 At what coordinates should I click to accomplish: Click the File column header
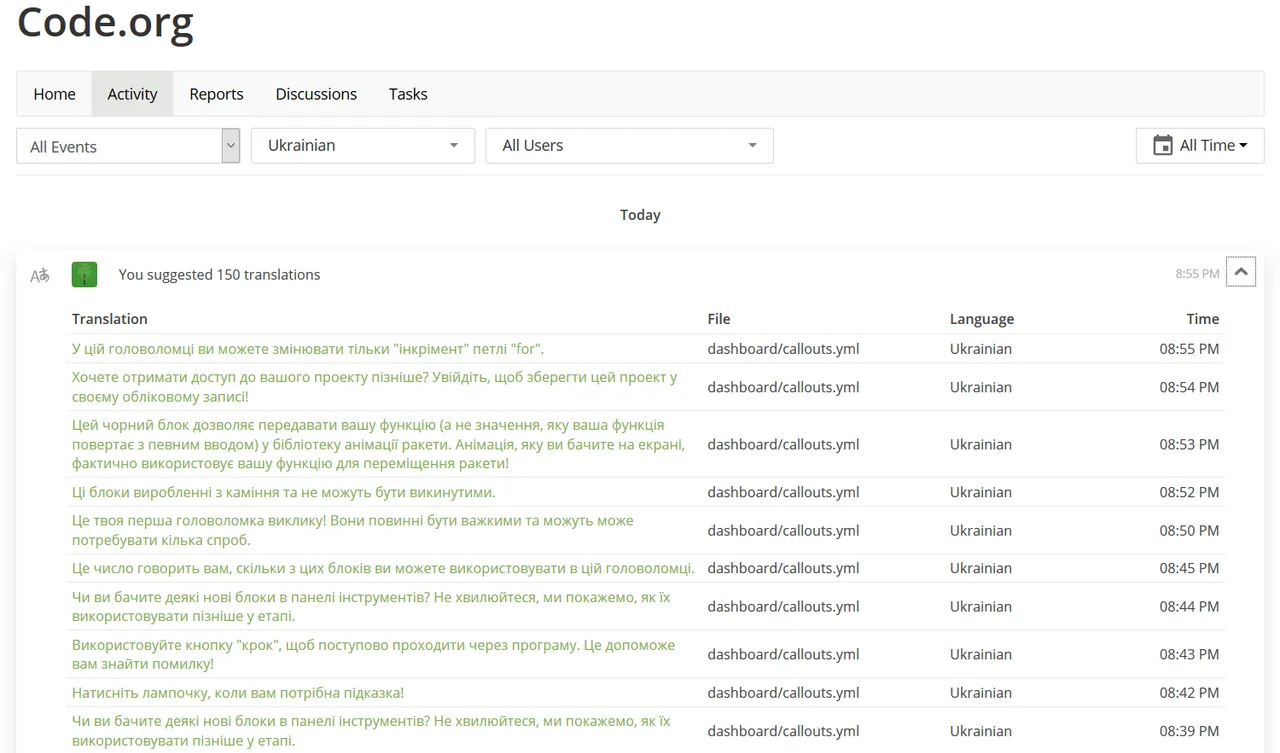coord(719,319)
